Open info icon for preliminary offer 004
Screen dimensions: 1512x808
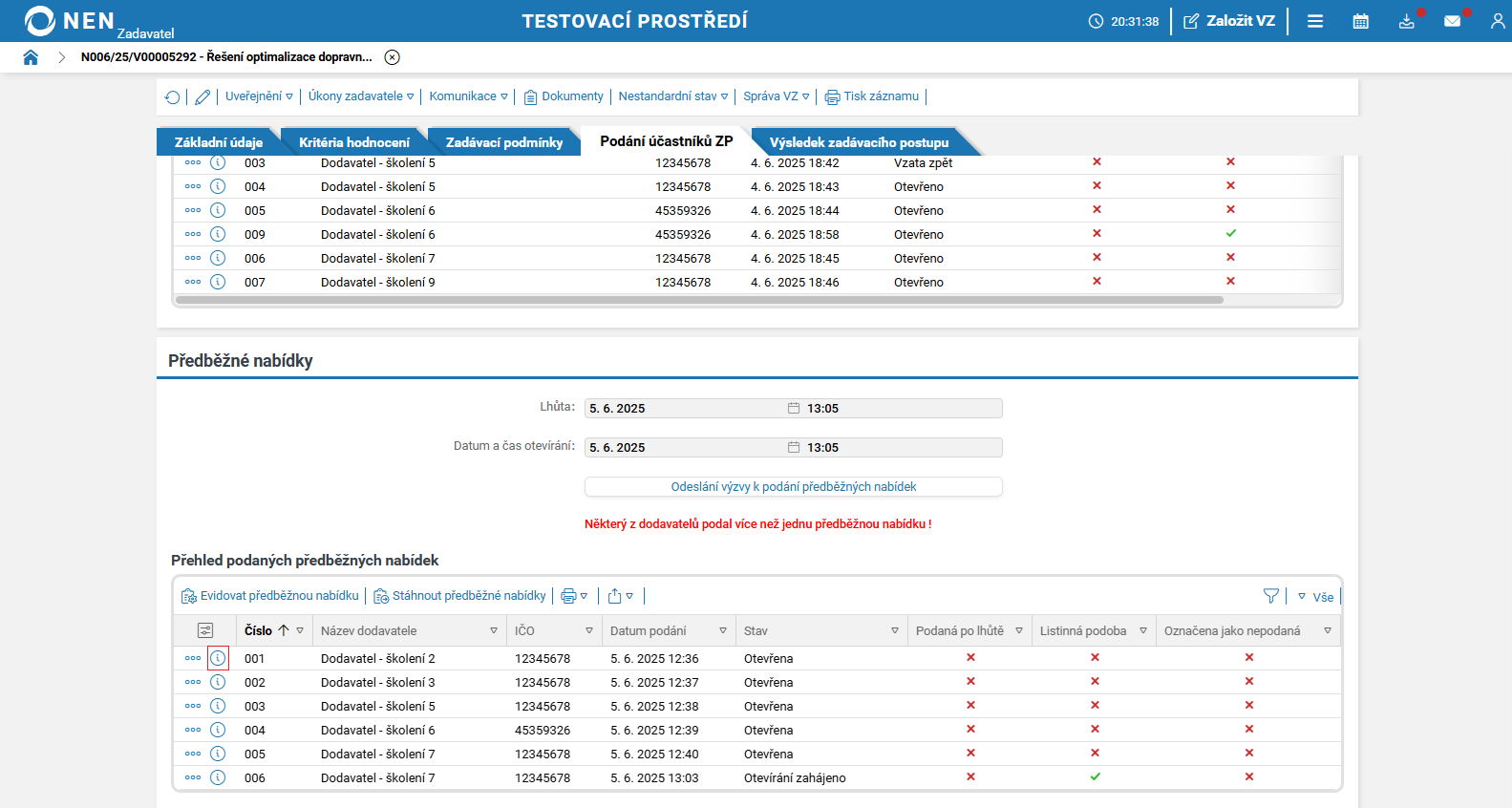tap(218, 730)
